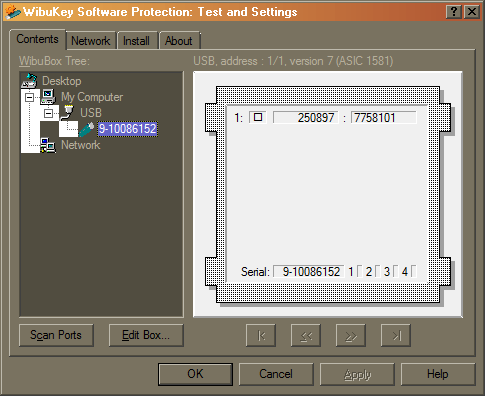Screen dimensions: 485x396
Task: Click the title bar question mark help button
Action: [x=454, y=12]
